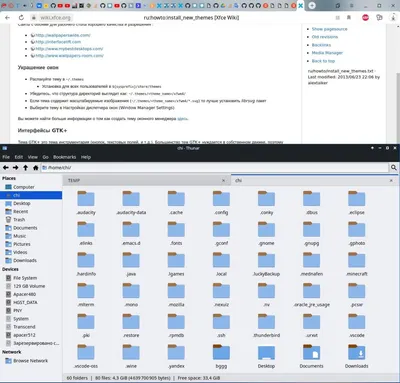
Task: Reload the browser page
Action: click(x=21, y=18)
